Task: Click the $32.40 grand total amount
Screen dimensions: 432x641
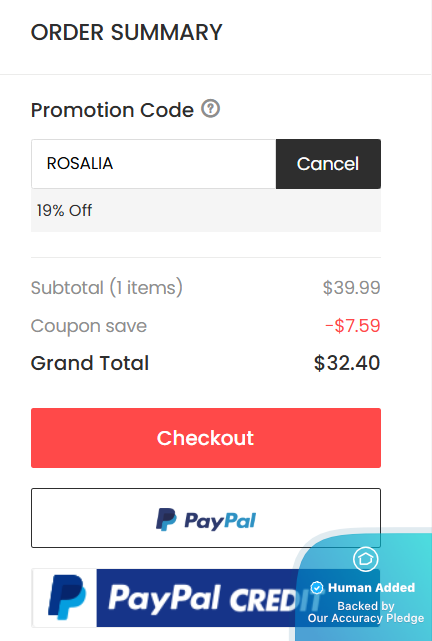Action: click(347, 363)
